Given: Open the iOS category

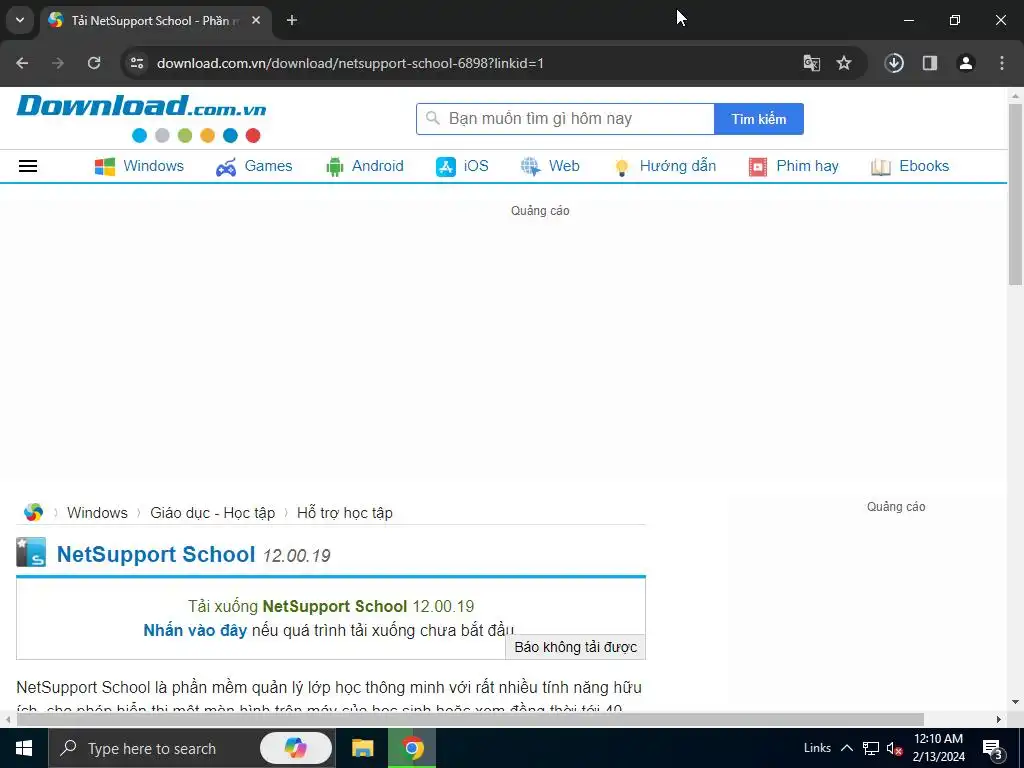Looking at the screenshot, I should pyautogui.click(x=462, y=166).
